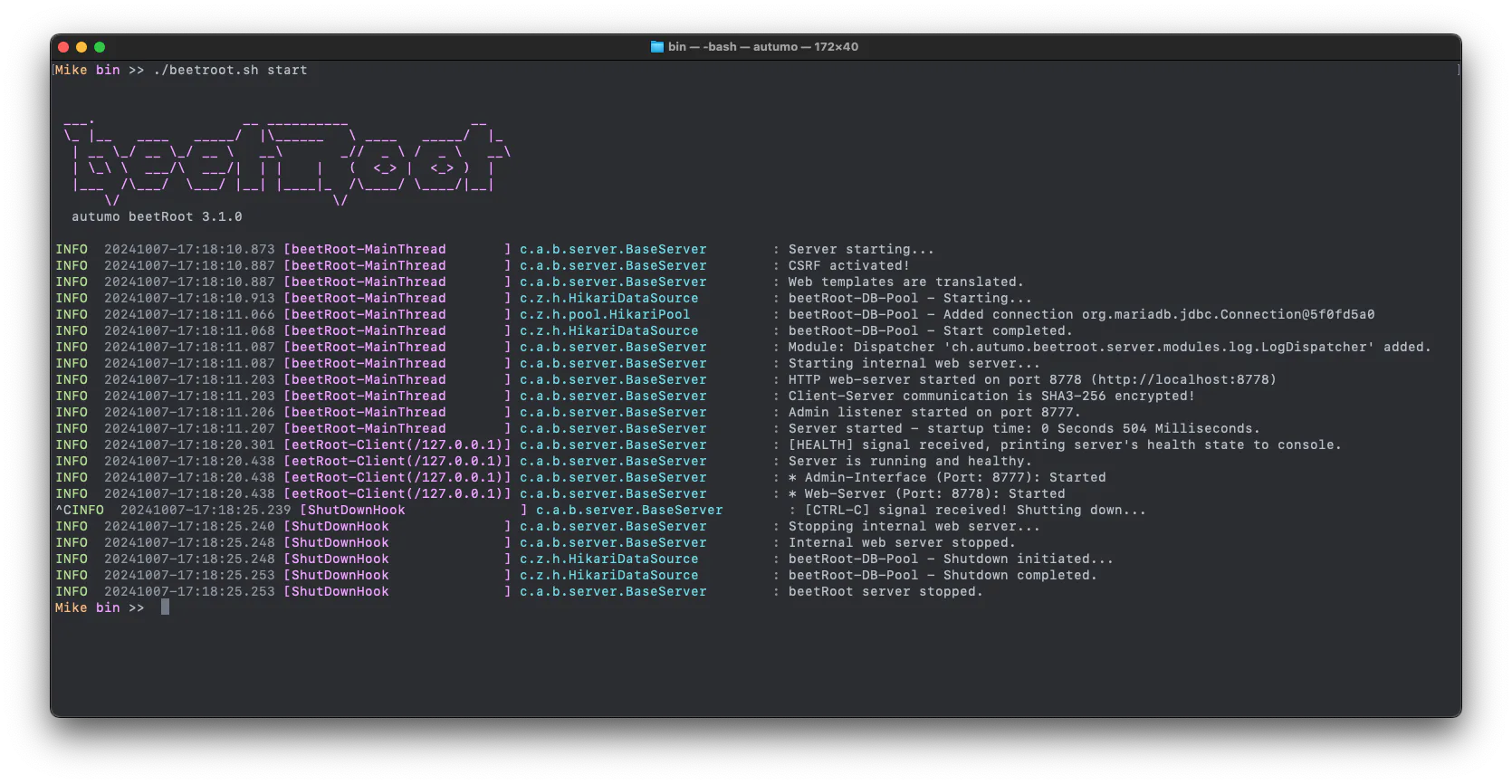
Task: Click the 'autumo beetRoot 3.1.0' version line
Action: click(x=157, y=216)
